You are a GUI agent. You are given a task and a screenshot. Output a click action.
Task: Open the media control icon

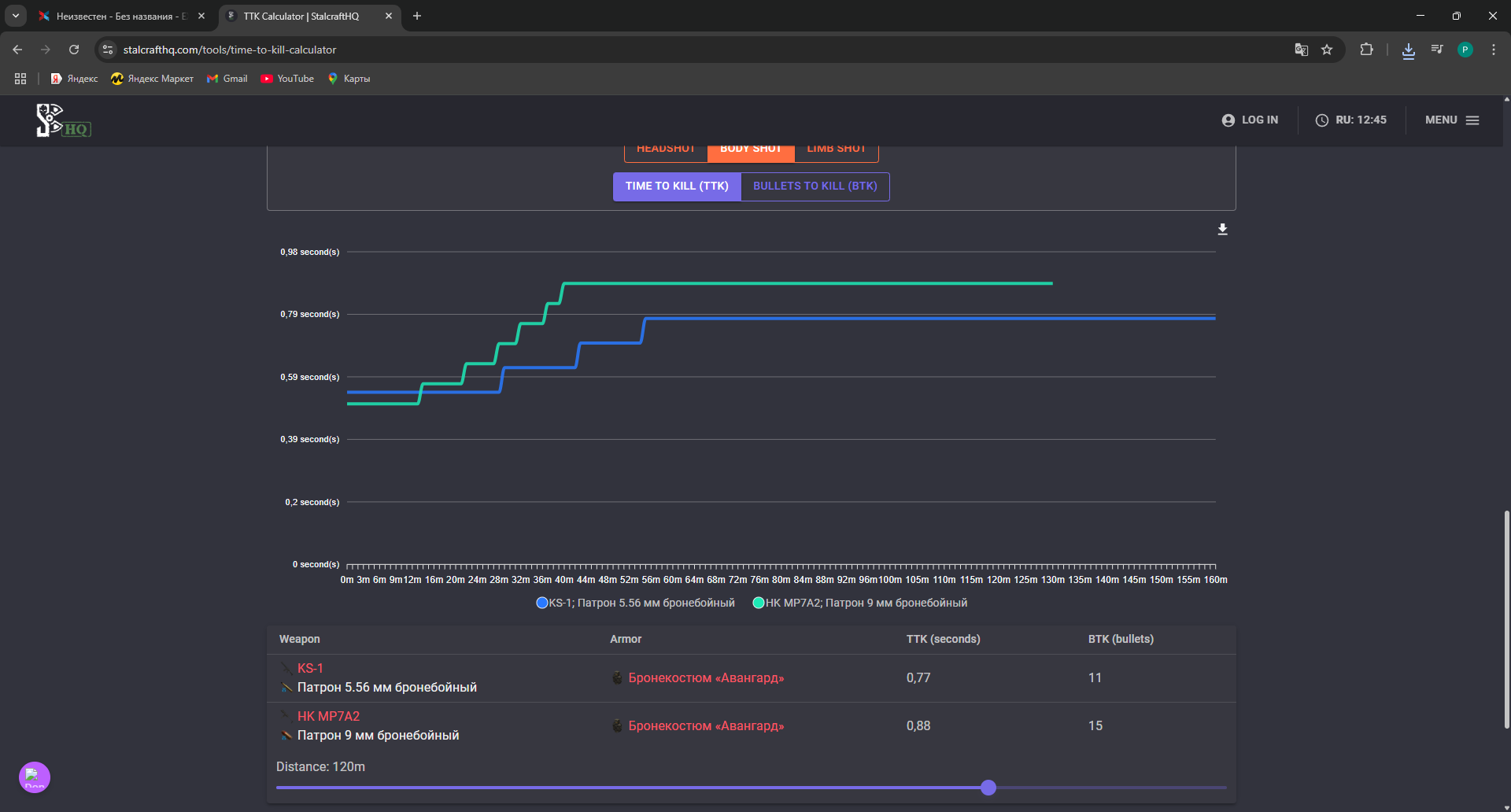click(1437, 50)
